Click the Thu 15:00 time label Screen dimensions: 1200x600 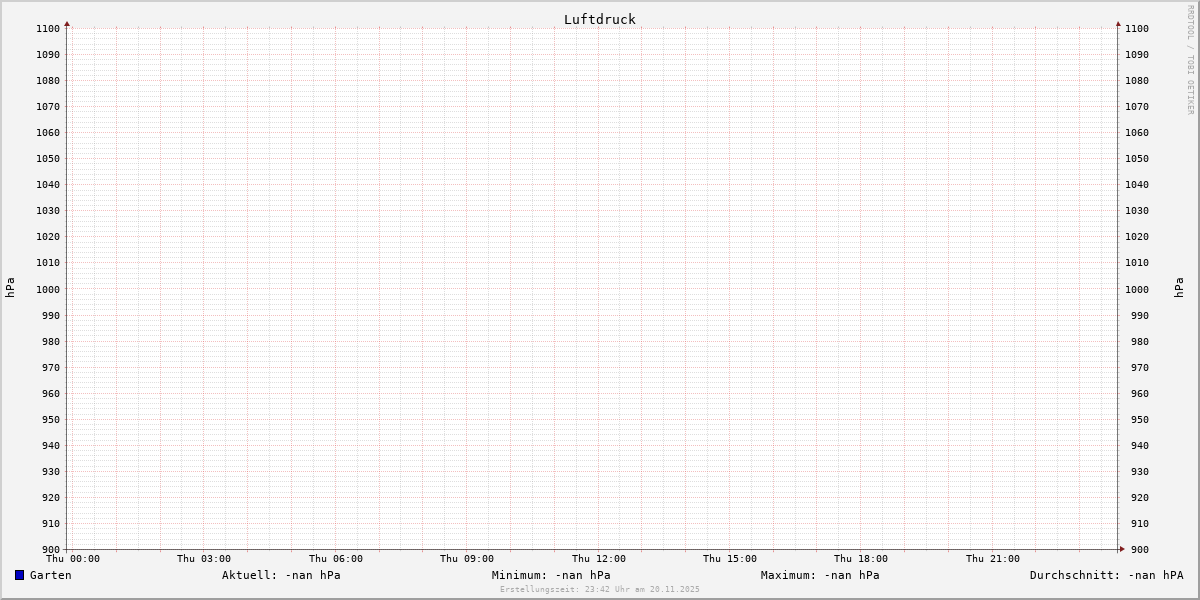[730, 559]
